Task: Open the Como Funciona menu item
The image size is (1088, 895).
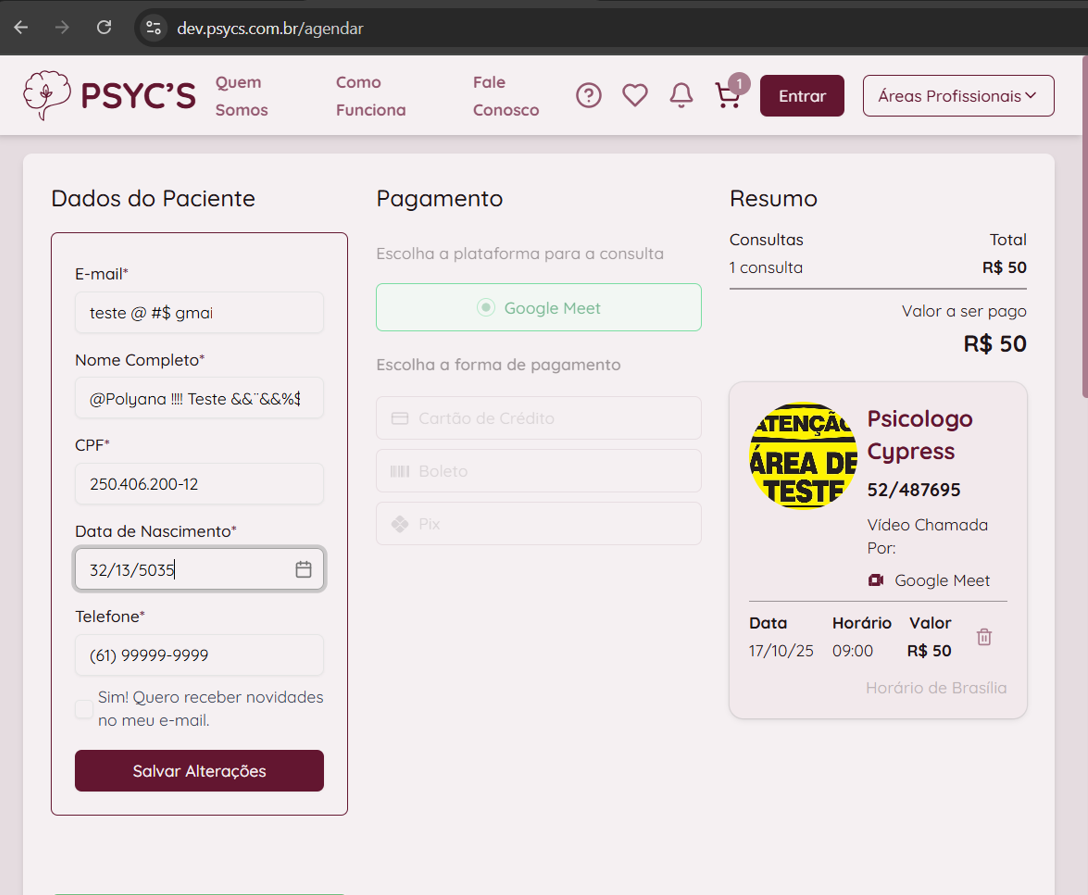Action: click(x=370, y=96)
